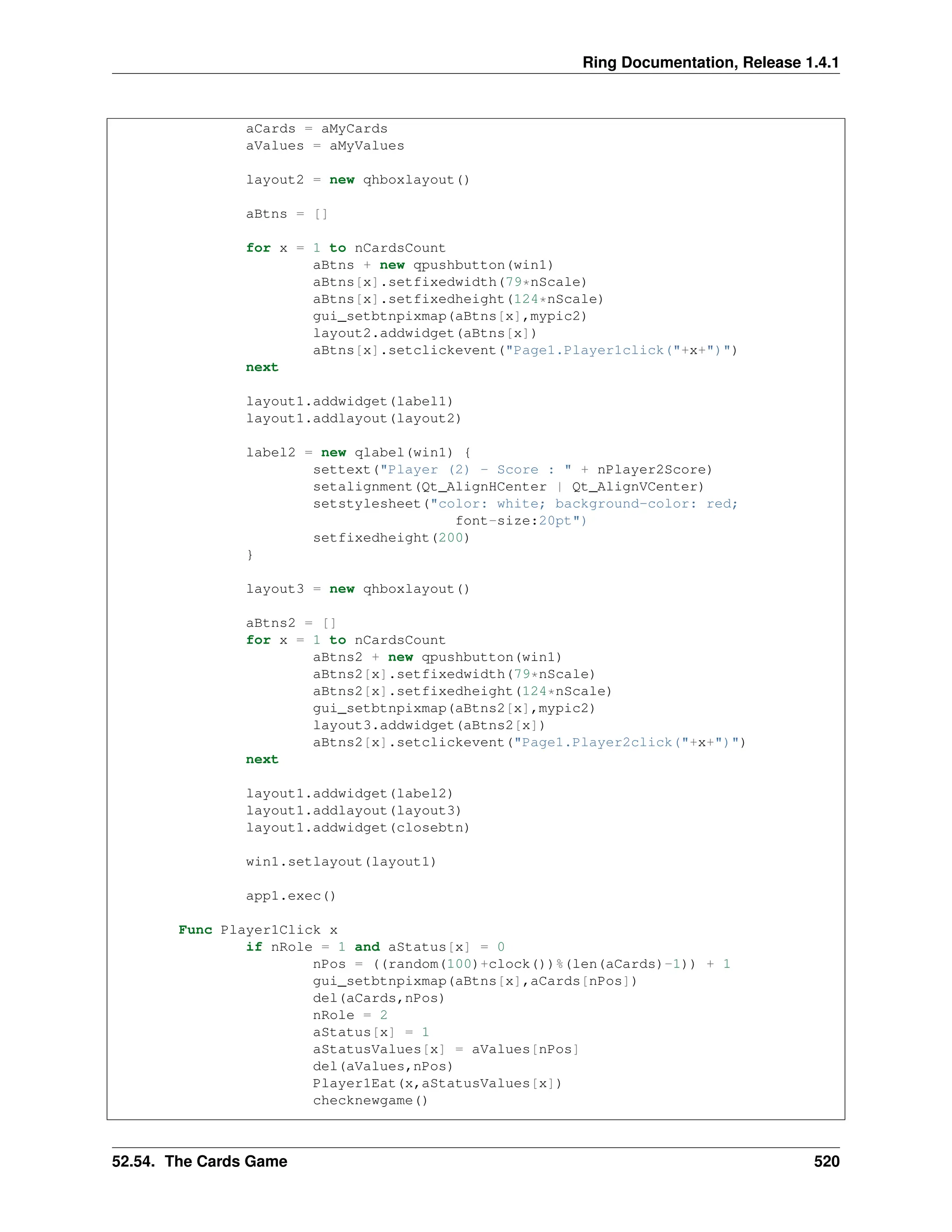Click the footer section title 'The Cards Game'
This screenshot has width=952, height=1232.
(x=225, y=1161)
